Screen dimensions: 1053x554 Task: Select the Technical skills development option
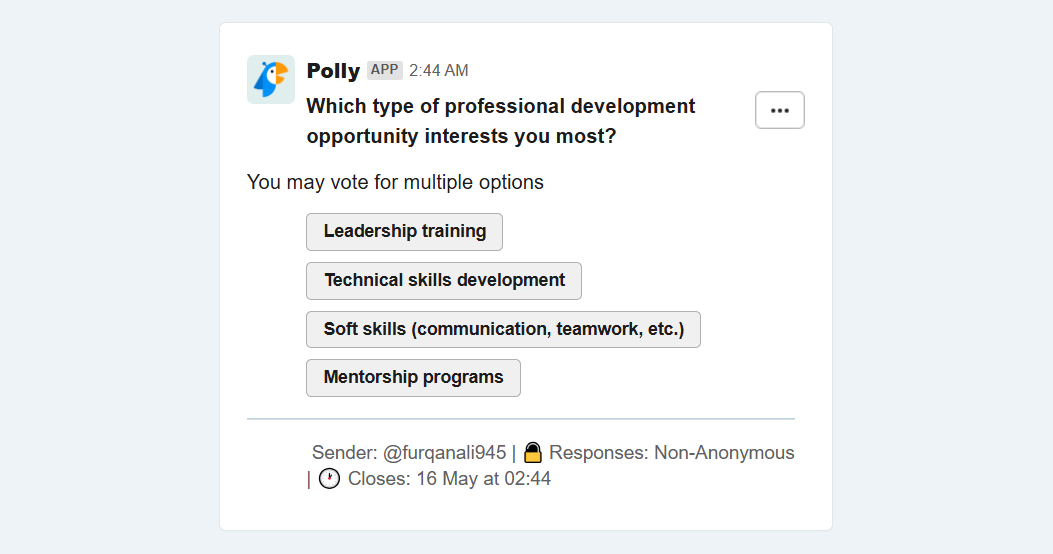coord(444,281)
